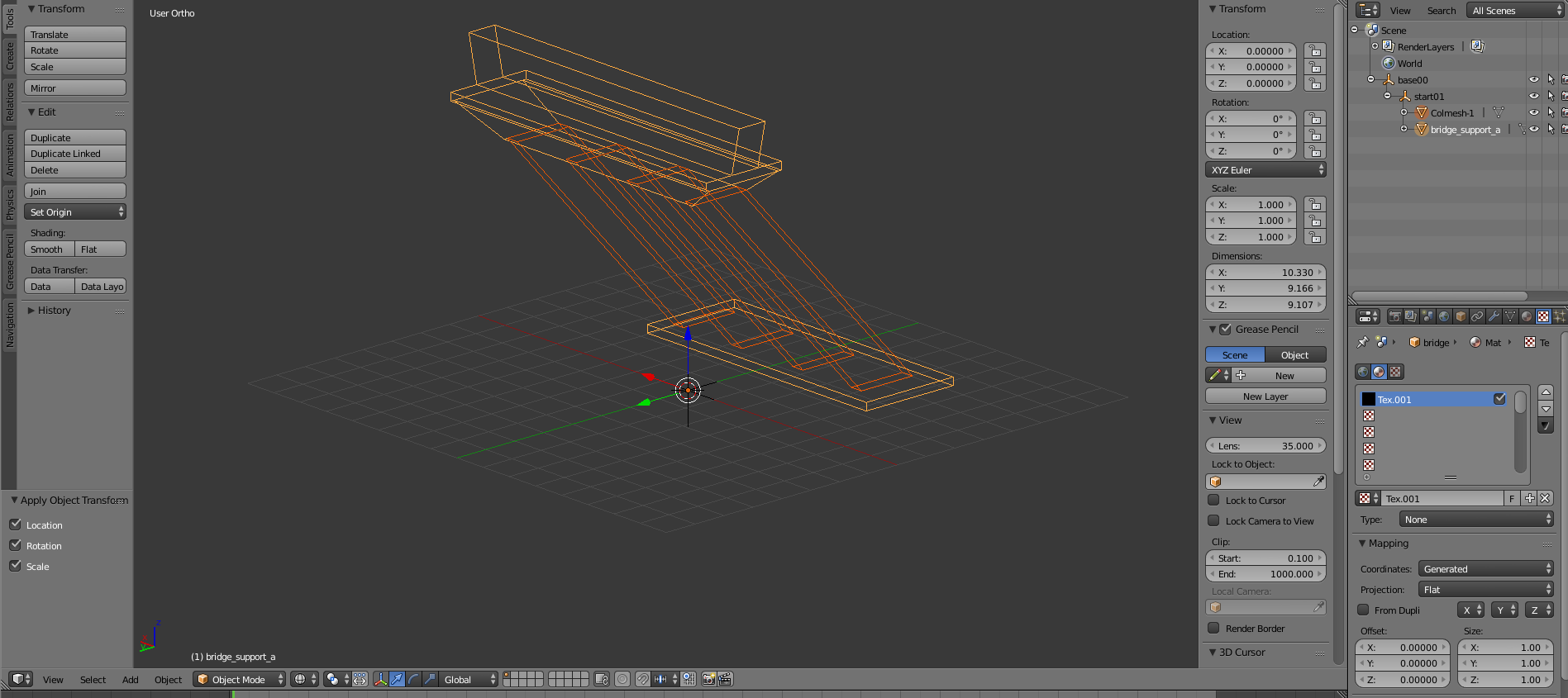Click the New Layer button
The width and height of the screenshot is (1568, 698).
coord(1265,396)
